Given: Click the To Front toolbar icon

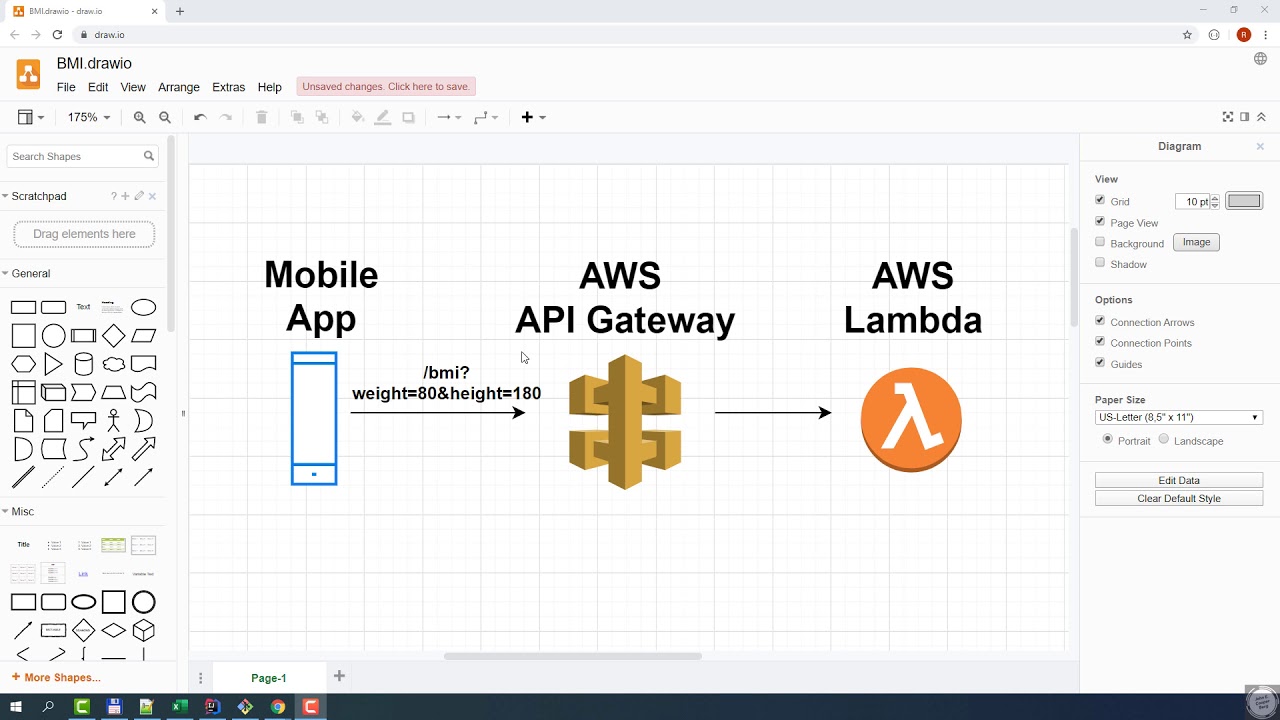Looking at the screenshot, I should 297,117.
